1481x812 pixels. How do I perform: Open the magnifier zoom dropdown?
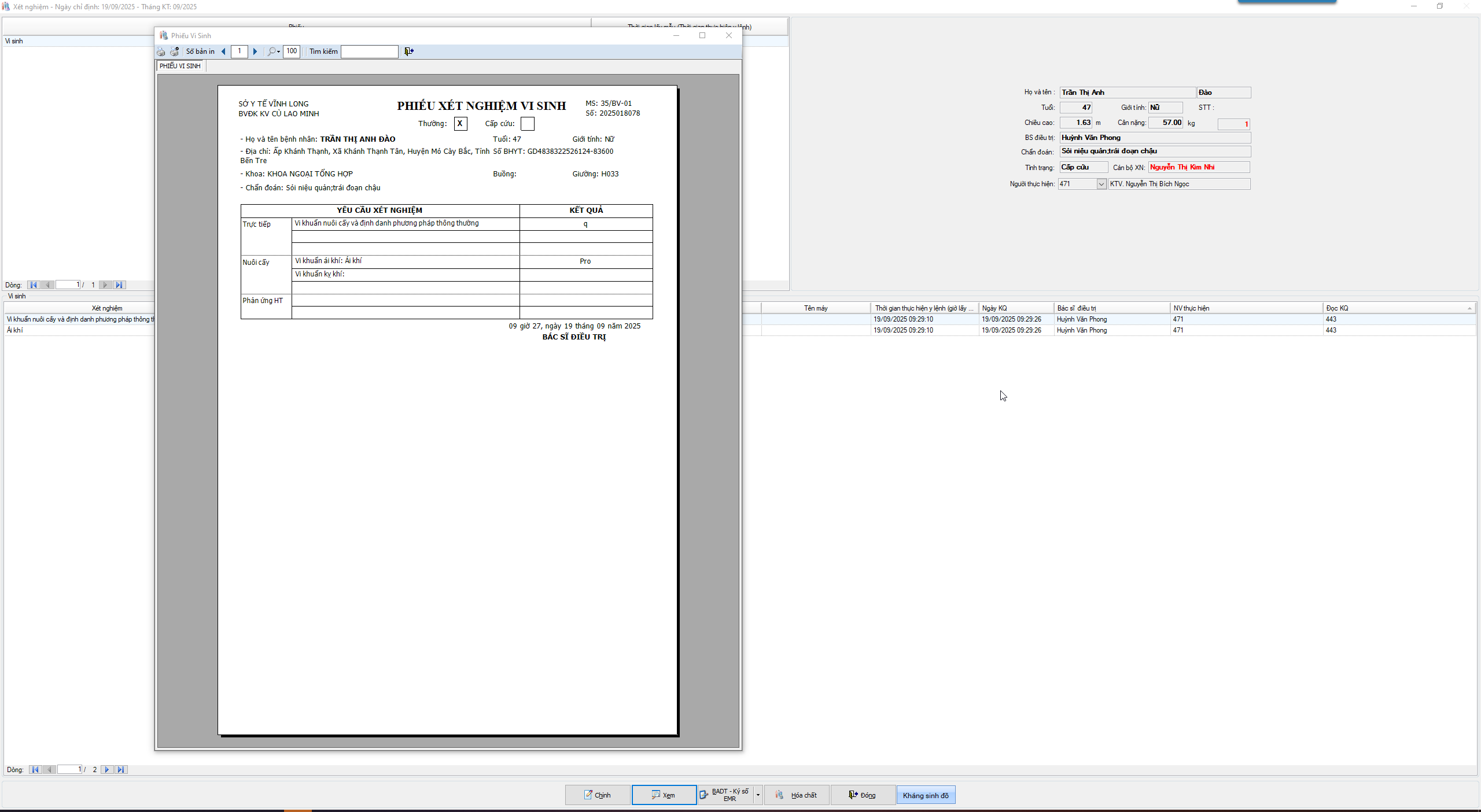coord(274,51)
